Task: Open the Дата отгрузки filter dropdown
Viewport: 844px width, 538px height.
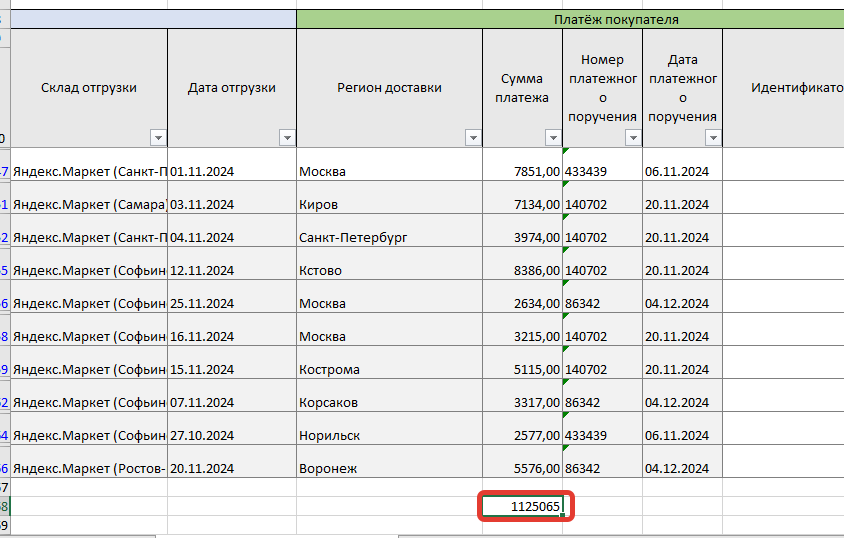Action: pyautogui.click(x=287, y=138)
